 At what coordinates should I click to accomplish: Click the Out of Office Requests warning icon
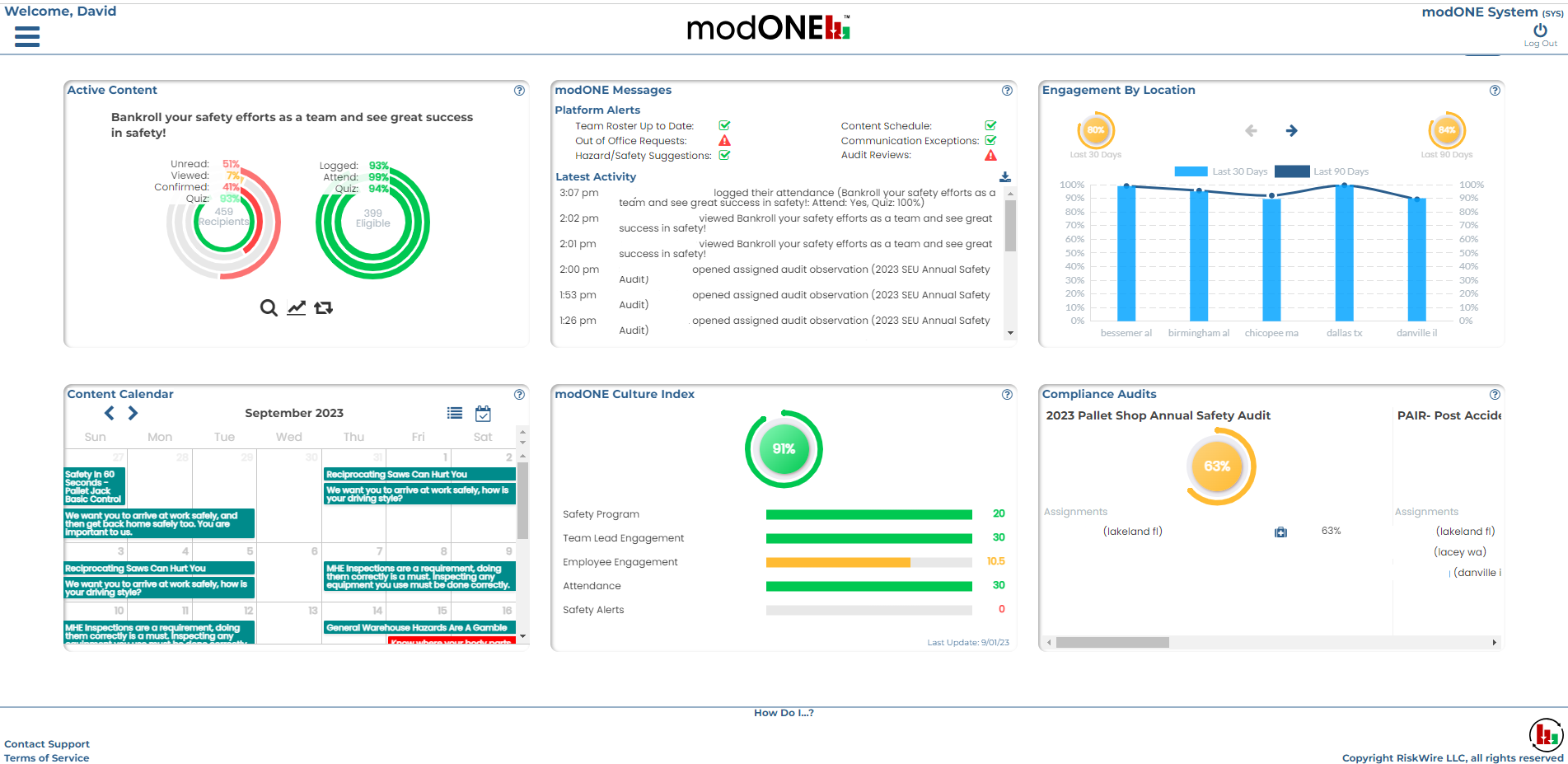[724, 141]
